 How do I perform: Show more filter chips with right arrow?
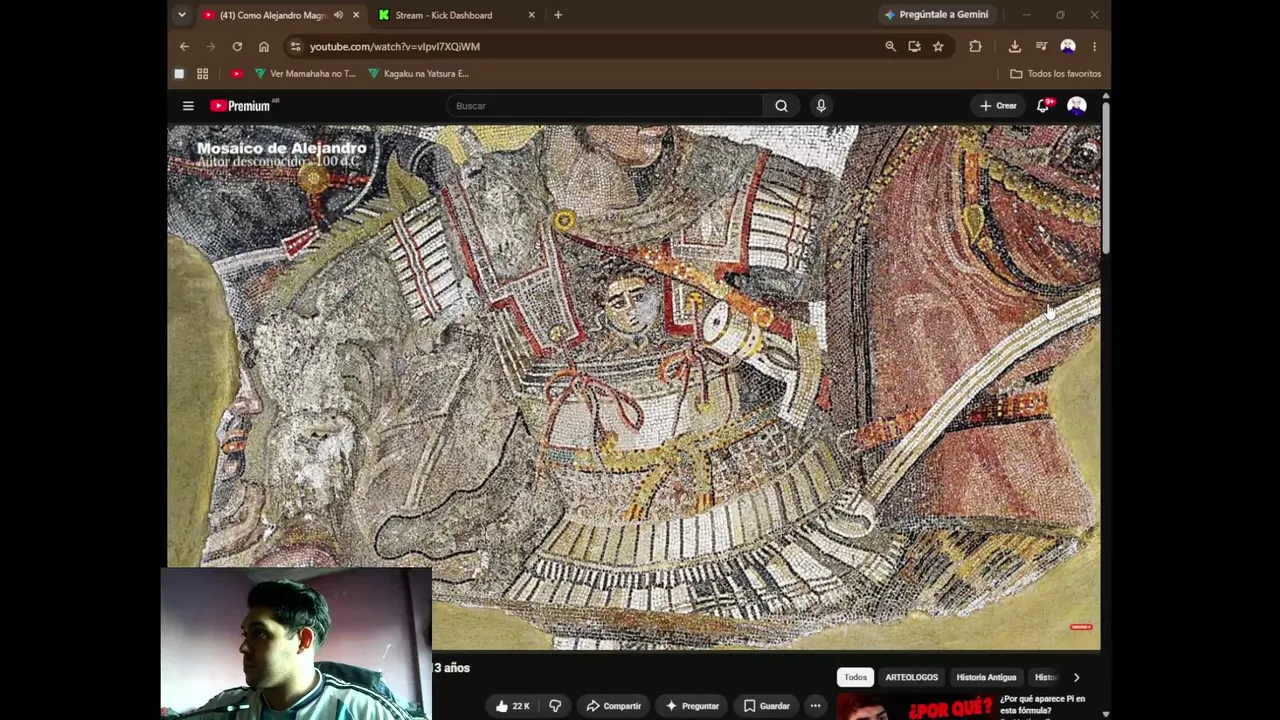[1076, 677]
